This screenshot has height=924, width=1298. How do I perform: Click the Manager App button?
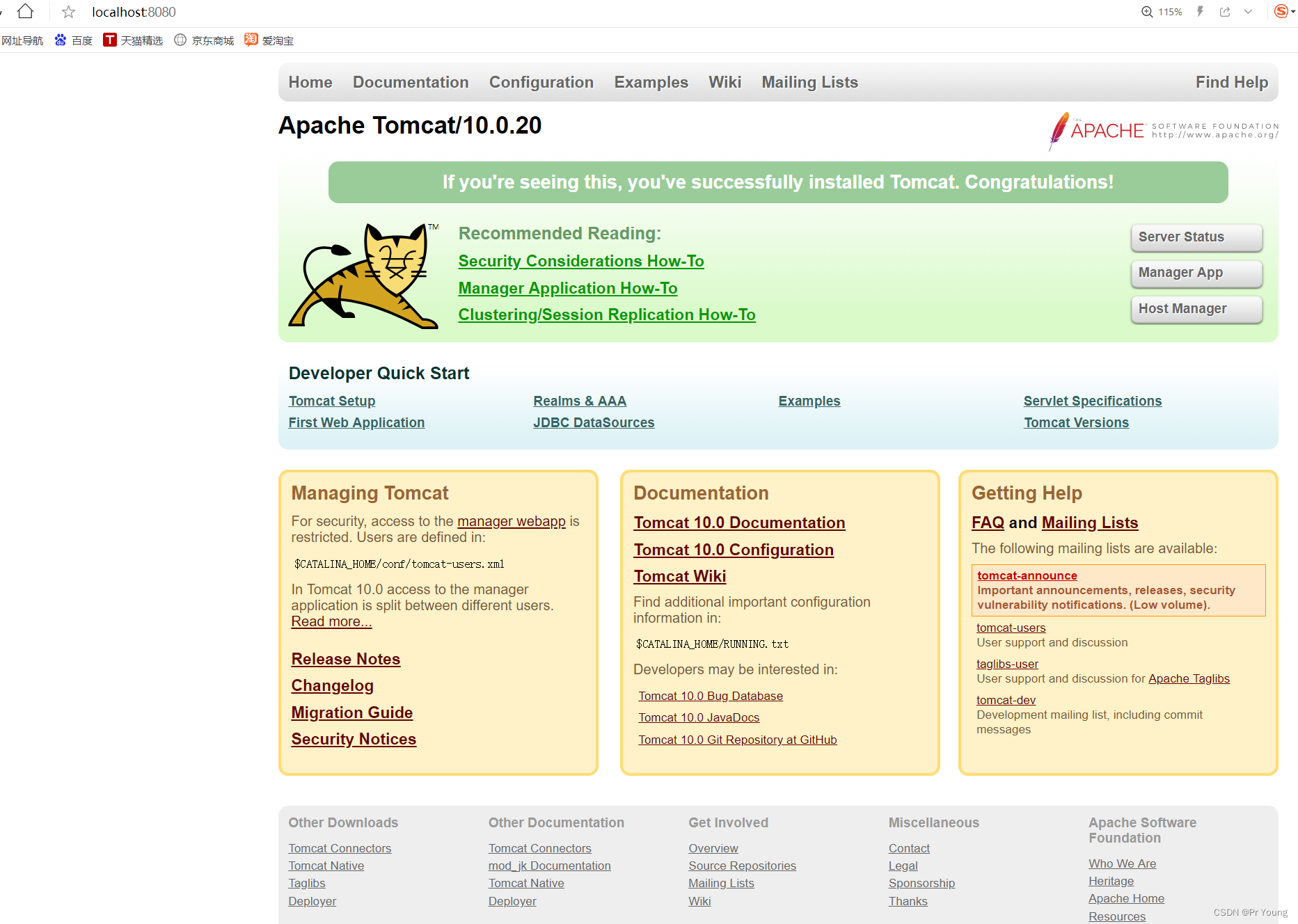[1196, 273]
